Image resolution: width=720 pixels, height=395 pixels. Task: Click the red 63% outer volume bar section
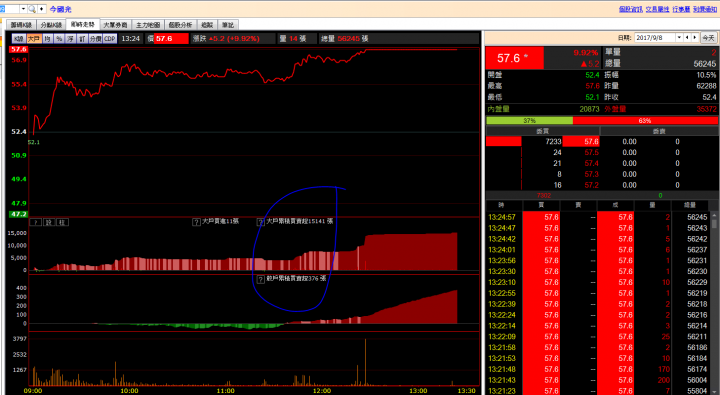click(x=645, y=120)
